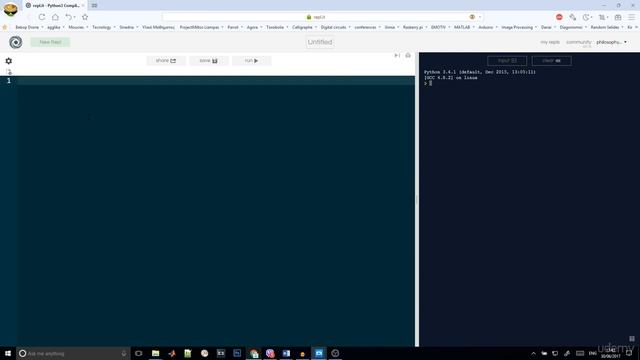This screenshot has height=360, width=640.
Task: Open the Agora bookmark folder
Action: [x=254, y=27]
